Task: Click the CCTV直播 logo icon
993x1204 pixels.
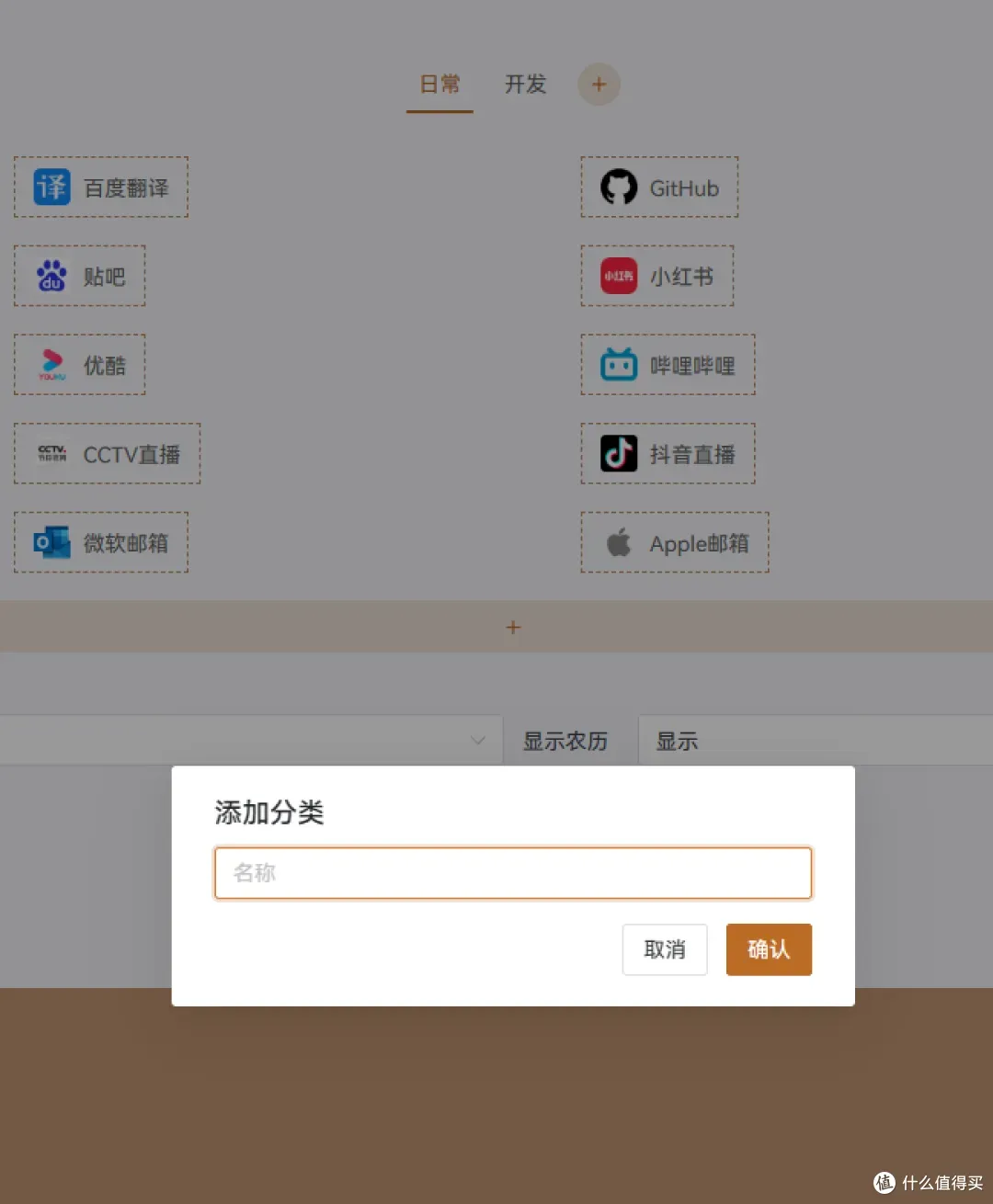Action: (x=51, y=454)
